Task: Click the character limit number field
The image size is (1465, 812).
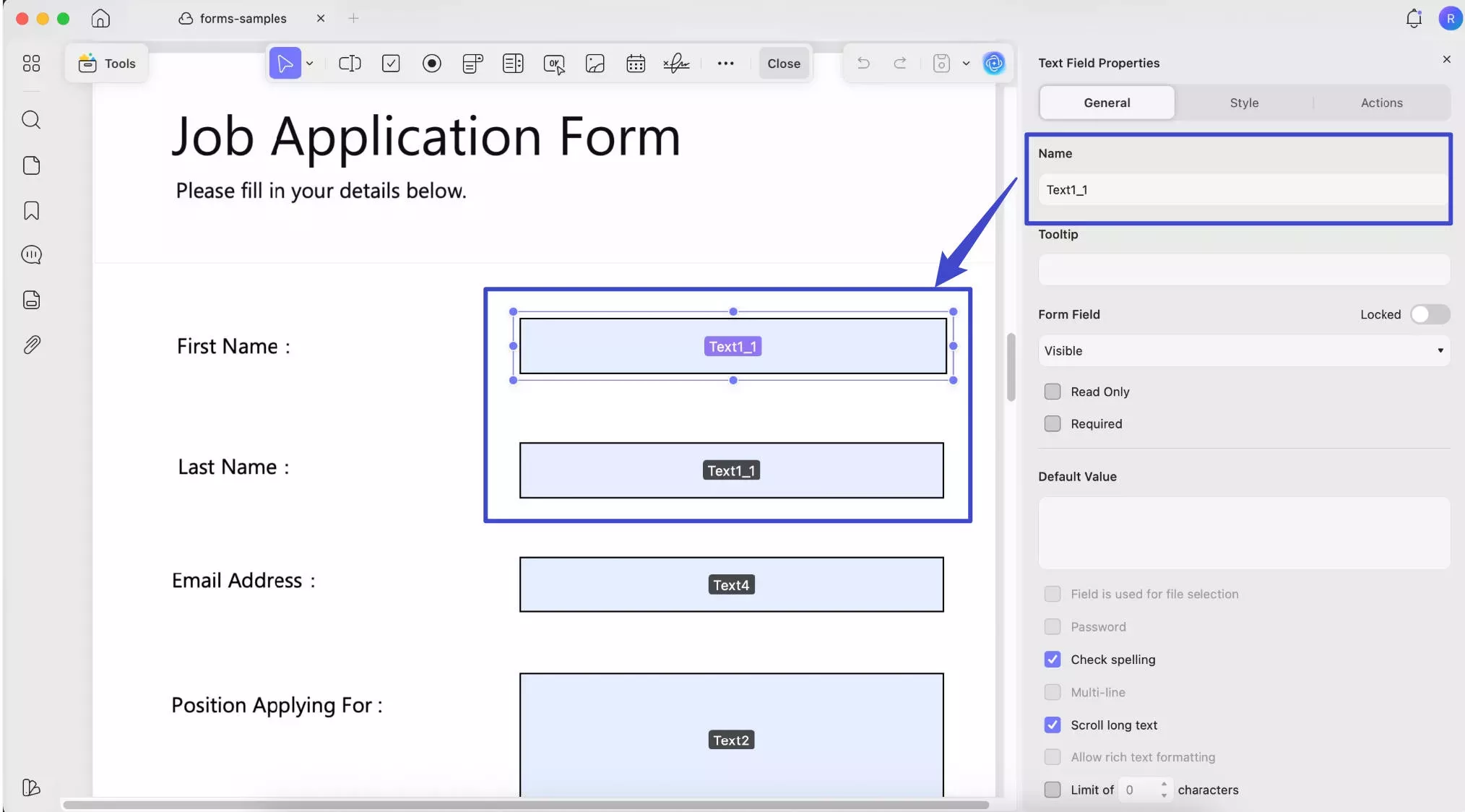Action: click(x=1139, y=790)
